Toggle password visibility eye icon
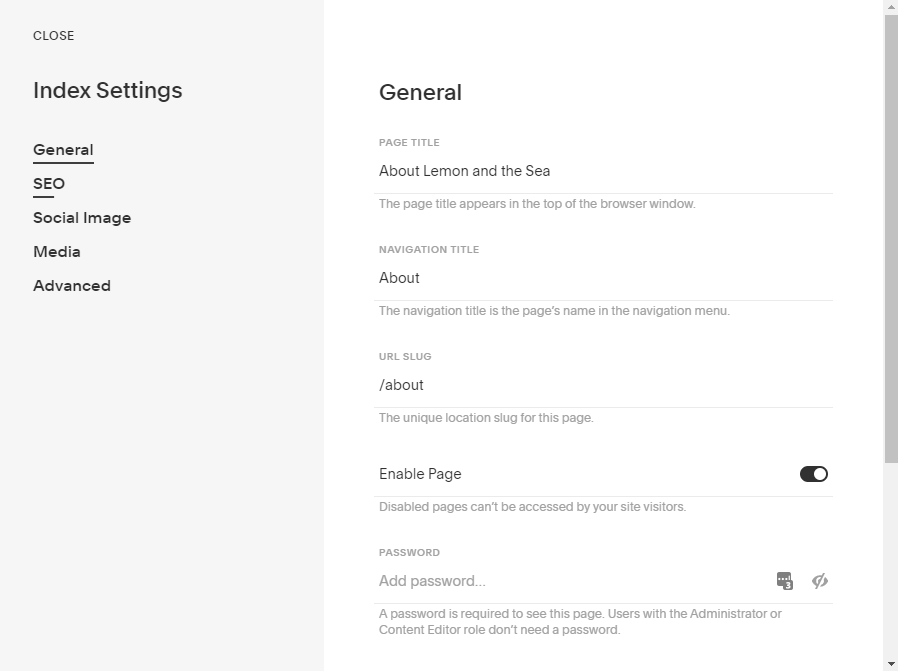Screen dimensions: 898x671 pos(820,581)
